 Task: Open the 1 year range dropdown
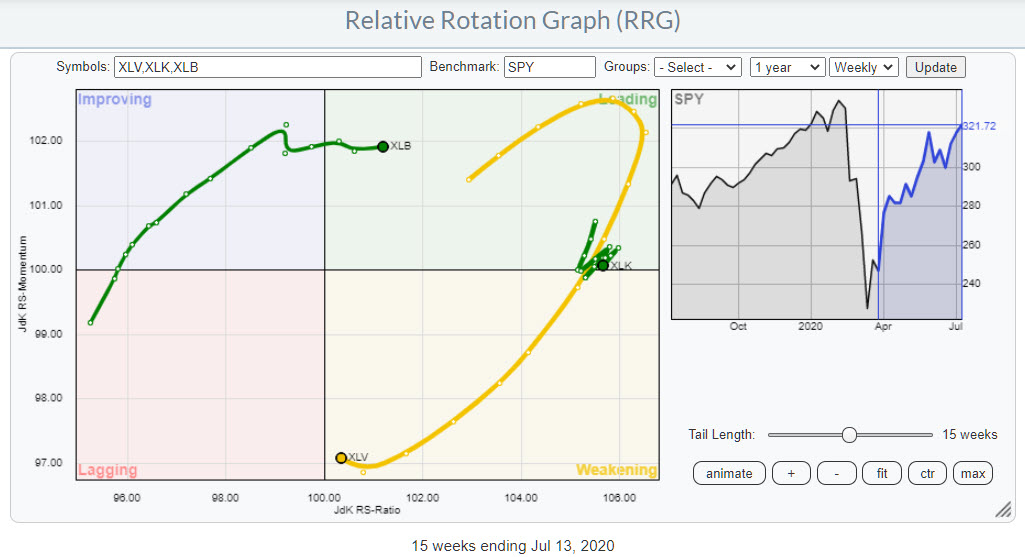tap(786, 67)
